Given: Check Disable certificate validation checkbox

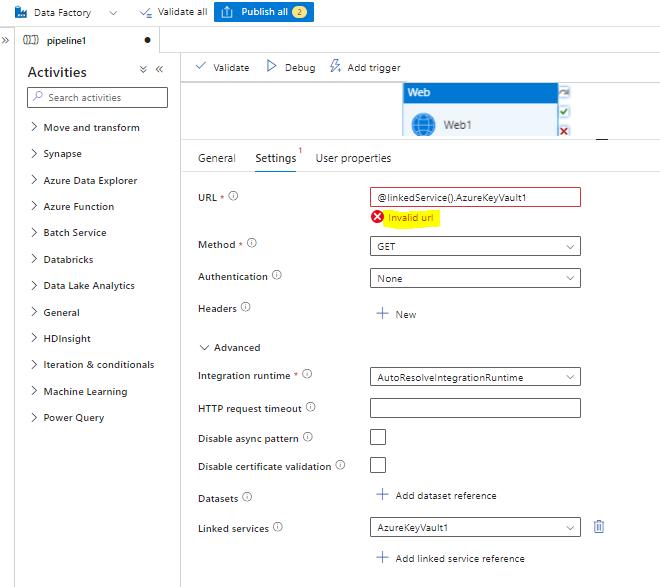Looking at the screenshot, I should click(378, 465).
